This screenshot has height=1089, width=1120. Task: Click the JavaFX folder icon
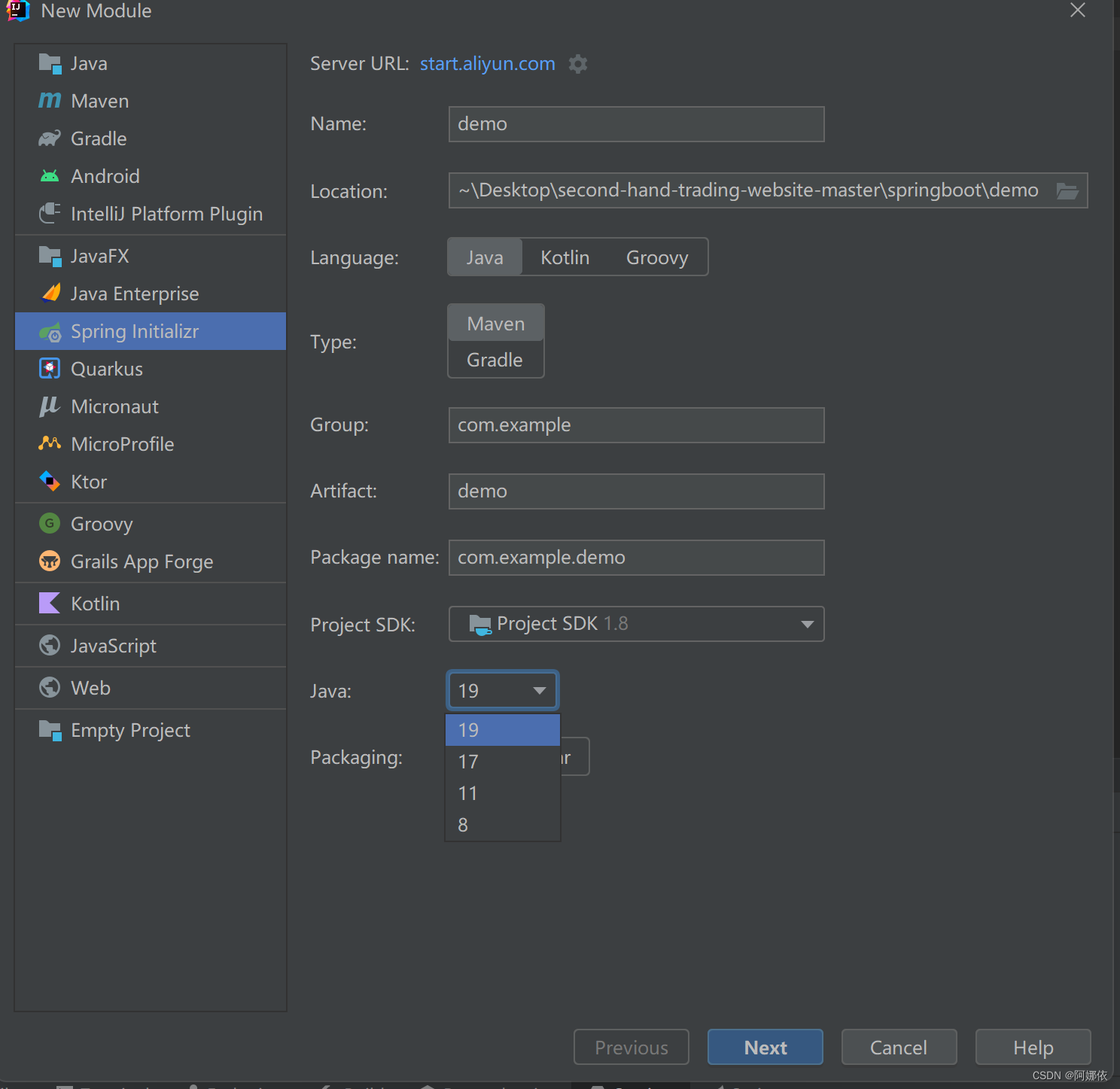coord(50,257)
